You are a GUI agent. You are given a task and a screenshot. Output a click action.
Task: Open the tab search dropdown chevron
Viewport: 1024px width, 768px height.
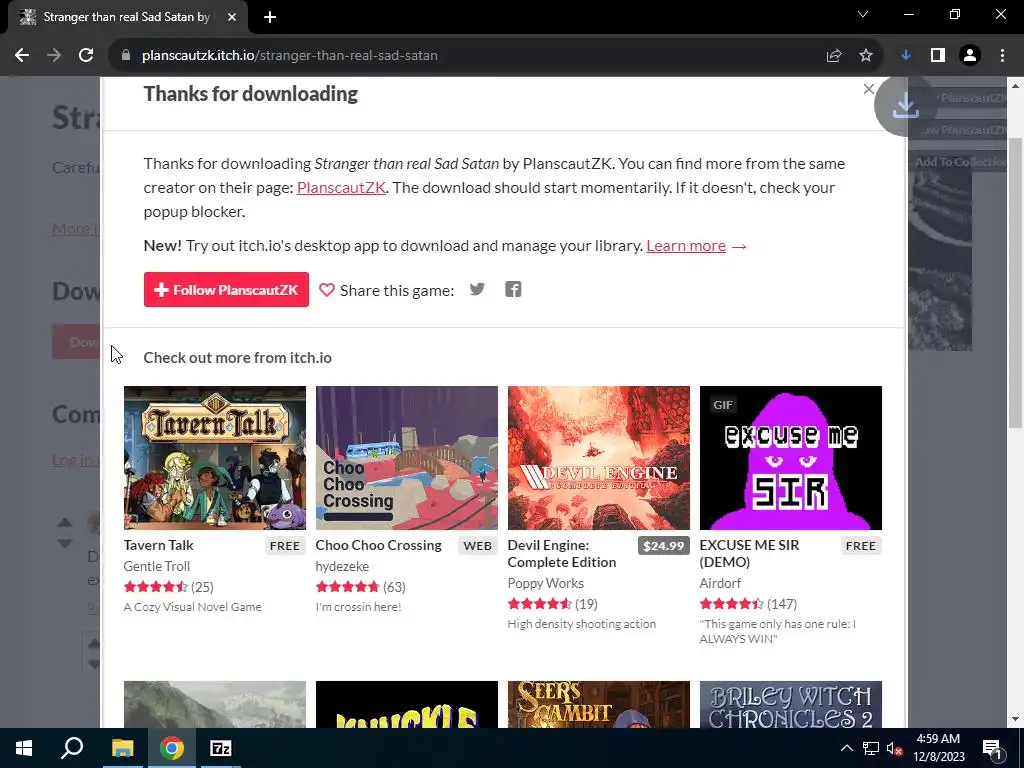click(x=863, y=14)
